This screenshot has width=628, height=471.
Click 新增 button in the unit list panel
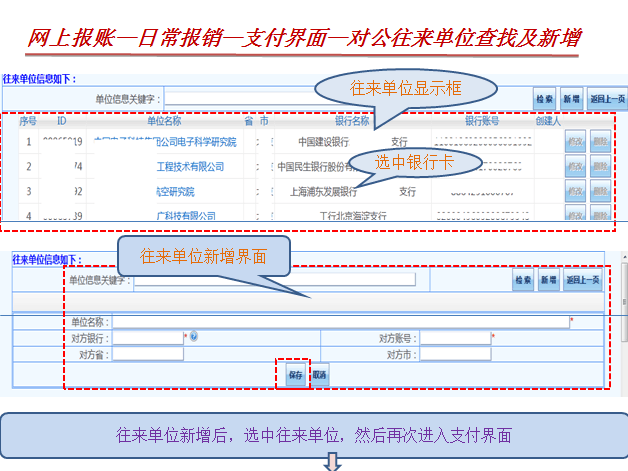[x=571, y=98]
